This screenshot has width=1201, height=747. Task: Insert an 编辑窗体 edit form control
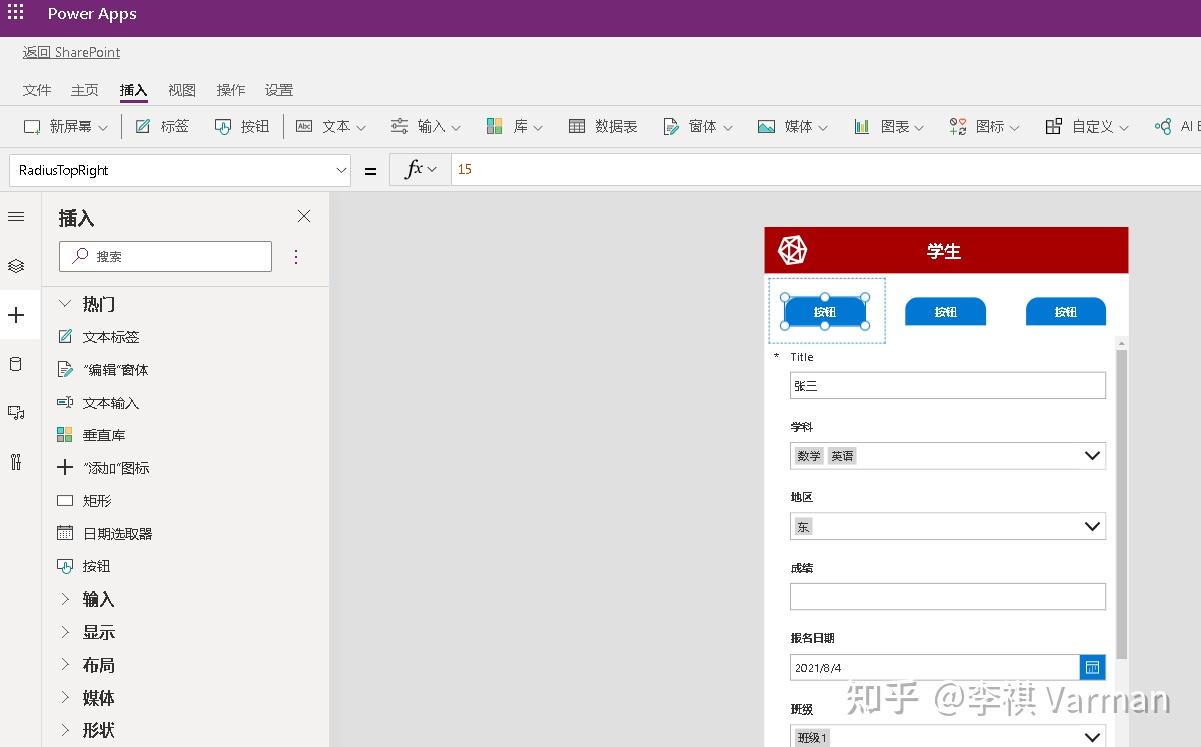coord(115,369)
